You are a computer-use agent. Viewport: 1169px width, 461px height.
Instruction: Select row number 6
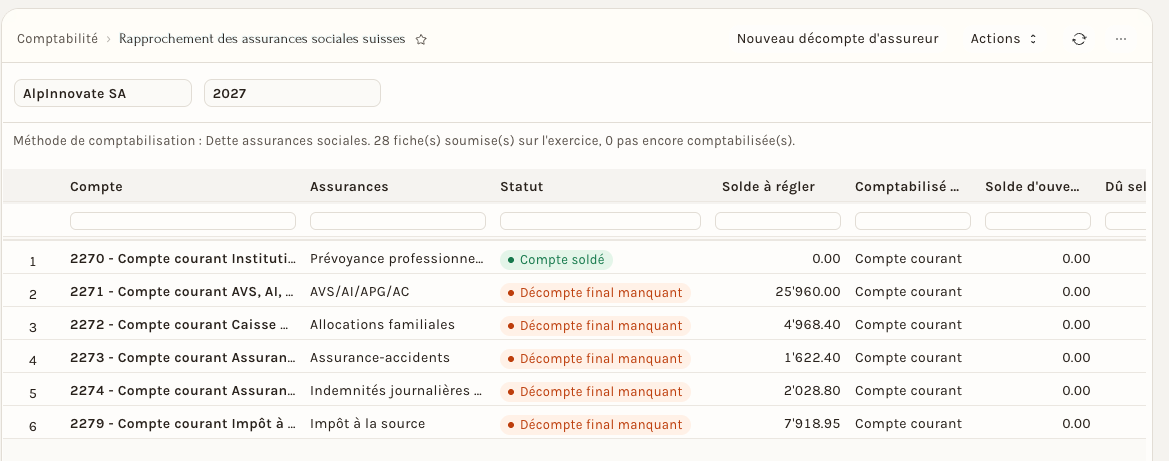coord(33,427)
